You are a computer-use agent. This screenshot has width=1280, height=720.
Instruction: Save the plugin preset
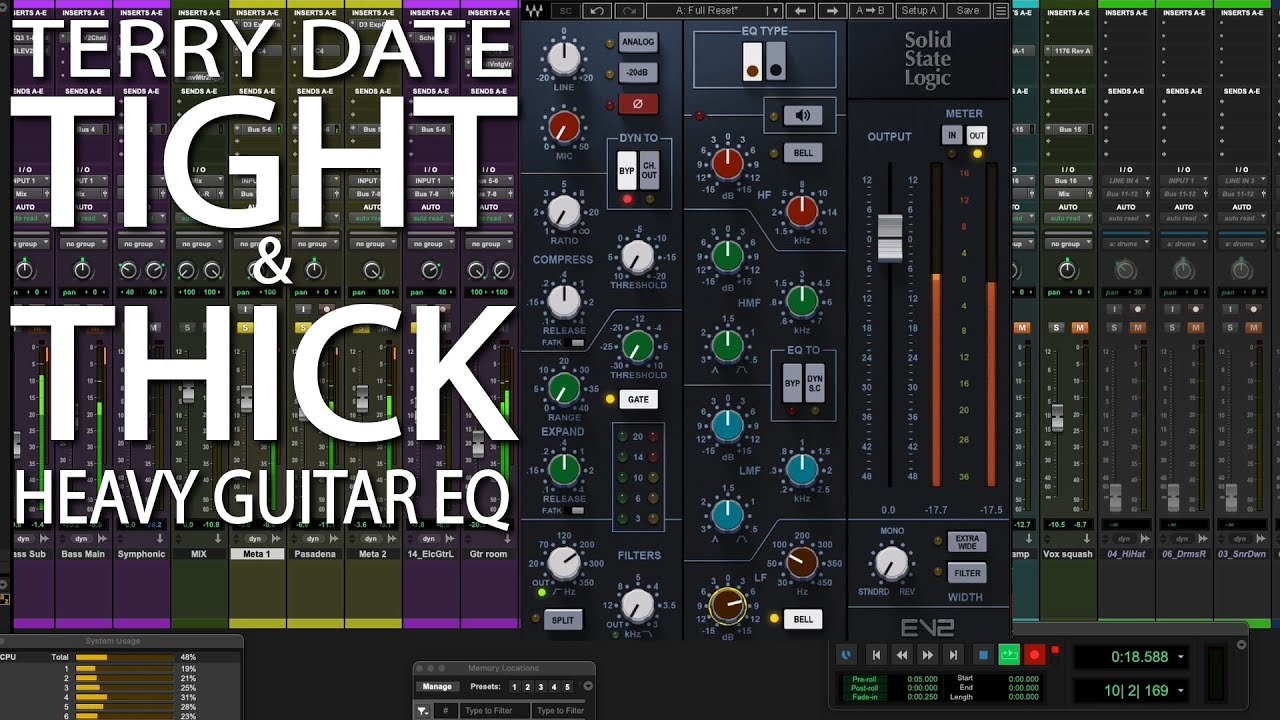pyautogui.click(x=968, y=10)
